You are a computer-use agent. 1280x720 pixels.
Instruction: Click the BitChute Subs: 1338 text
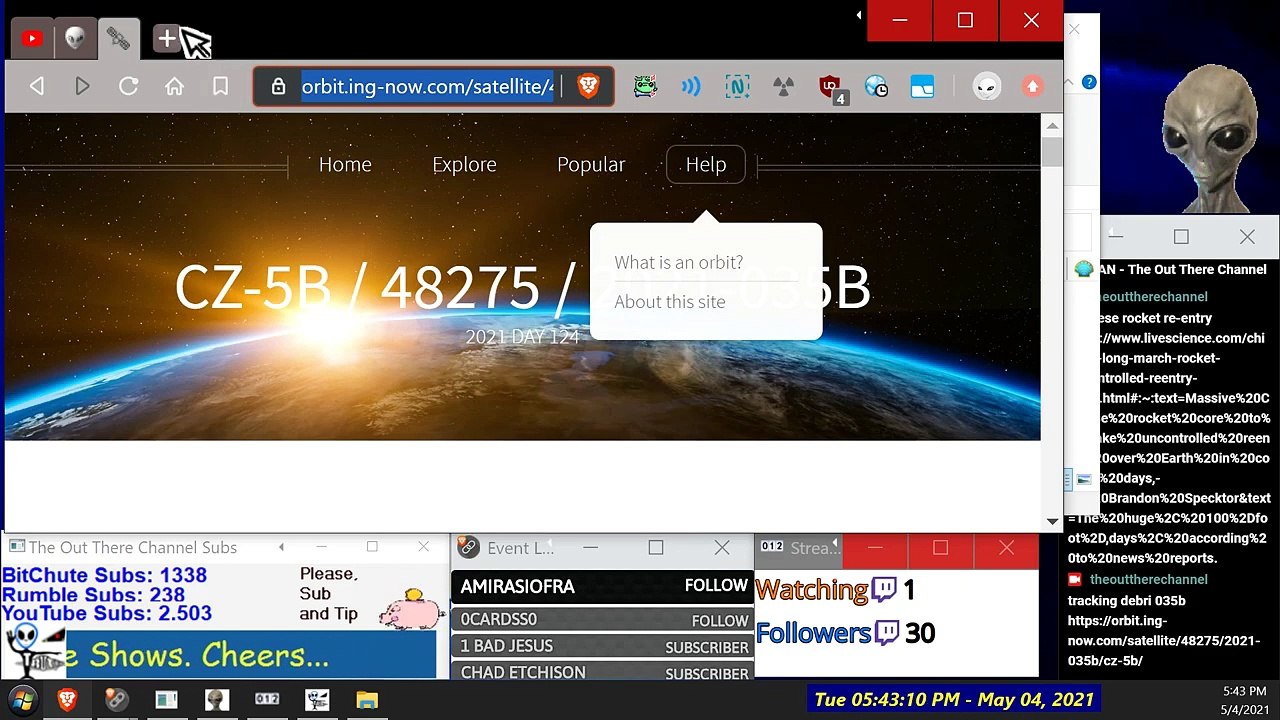[x=104, y=575]
